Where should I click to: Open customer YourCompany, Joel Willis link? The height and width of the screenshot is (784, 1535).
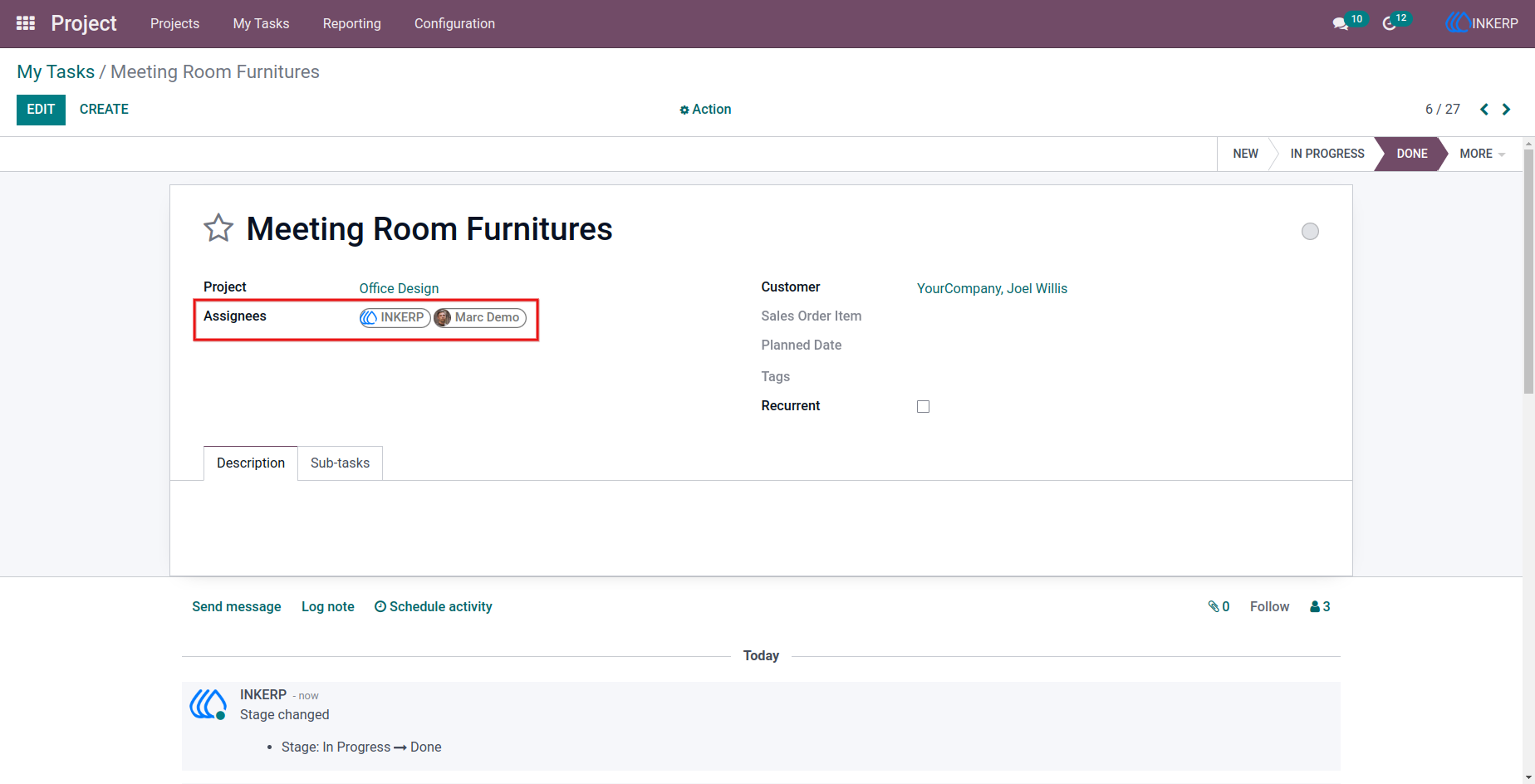[x=992, y=288]
